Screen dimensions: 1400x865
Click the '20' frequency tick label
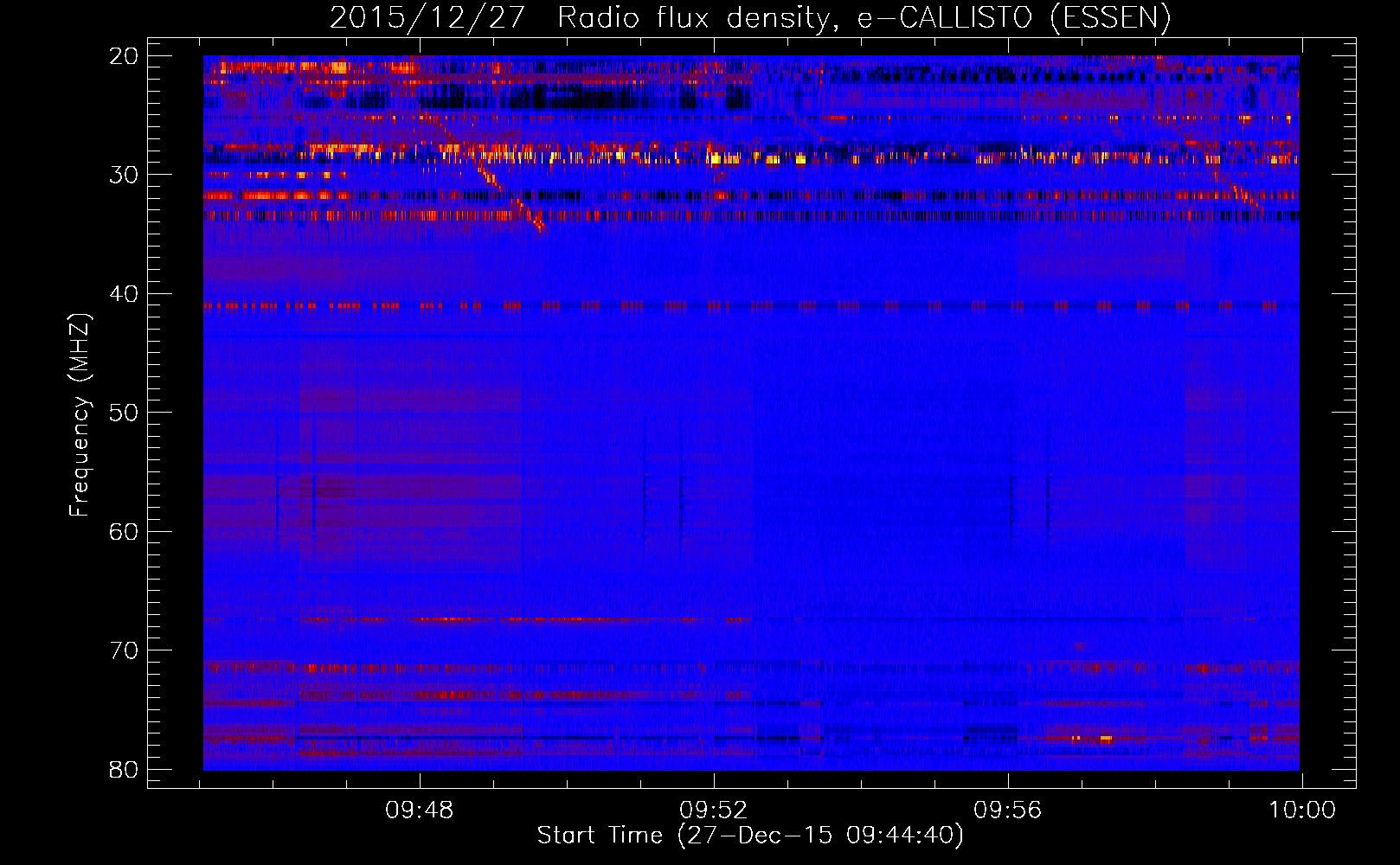[x=124, y=55]
